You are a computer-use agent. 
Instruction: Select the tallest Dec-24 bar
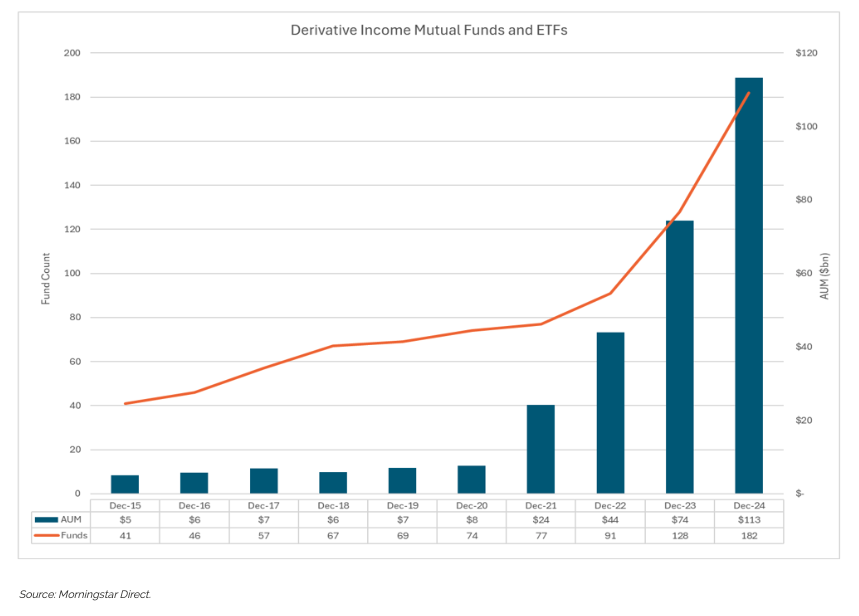click(x=749, y=300)
